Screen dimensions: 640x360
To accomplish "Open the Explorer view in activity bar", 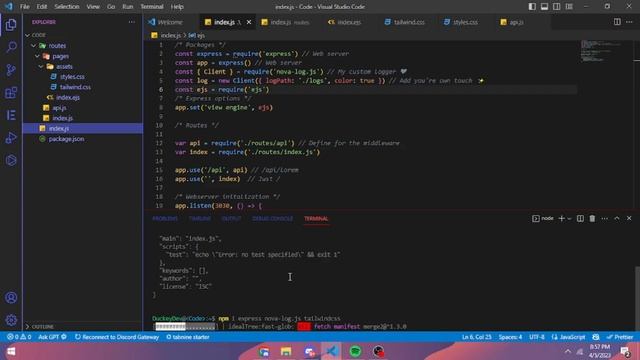I will [x=11, y=25].
